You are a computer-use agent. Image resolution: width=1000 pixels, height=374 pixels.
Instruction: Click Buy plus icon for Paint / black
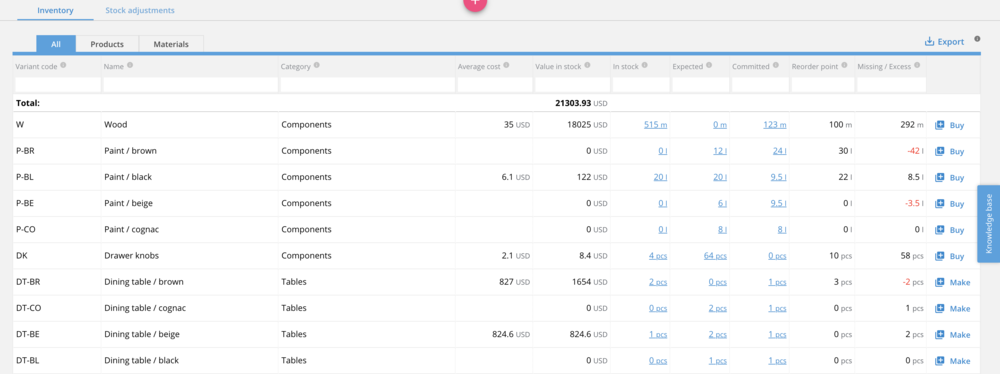coord(939,178)
